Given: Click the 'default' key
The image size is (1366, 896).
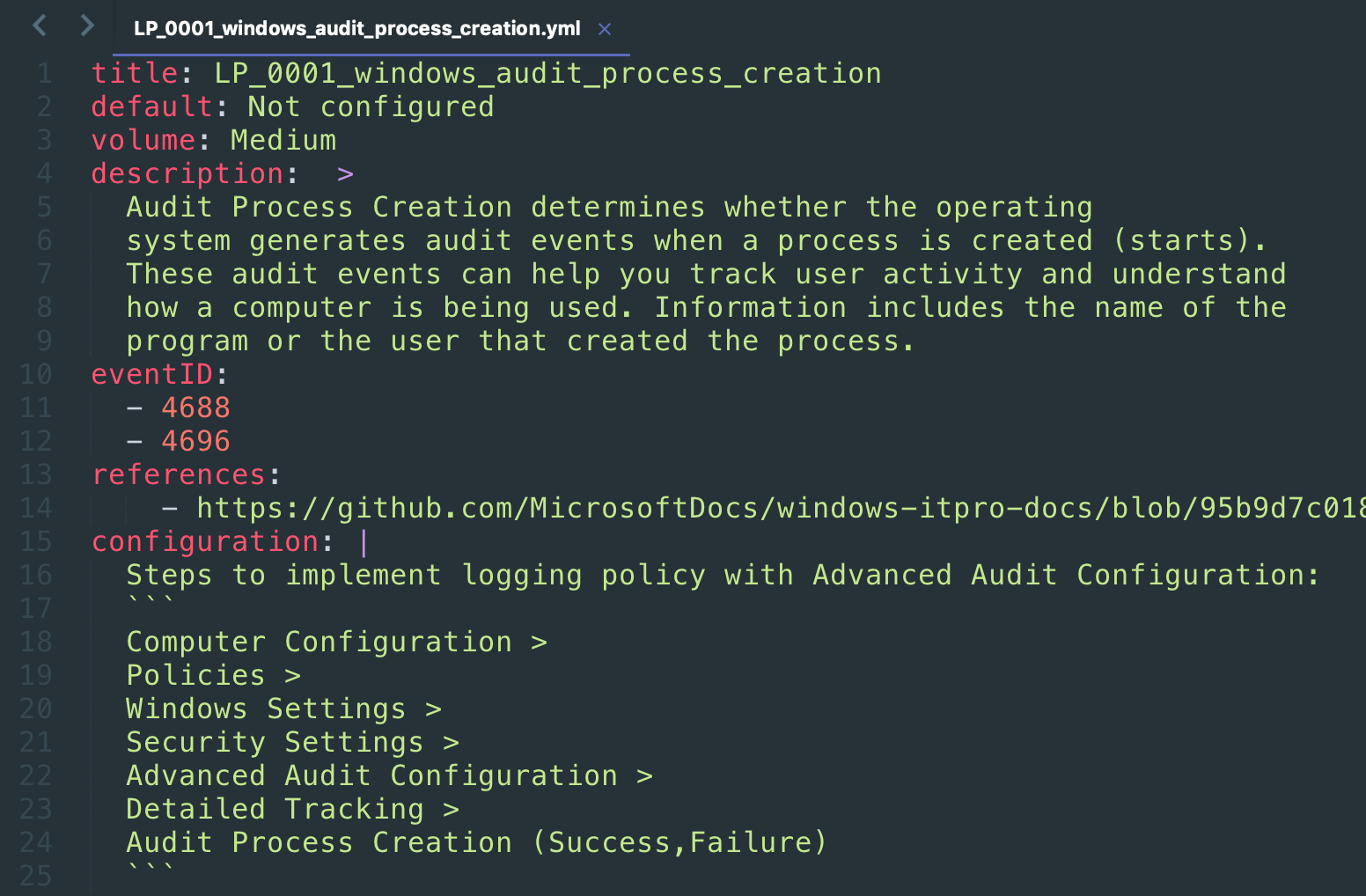Looking at the screenshot, I should pyautogui.click(x=152, y=106).
